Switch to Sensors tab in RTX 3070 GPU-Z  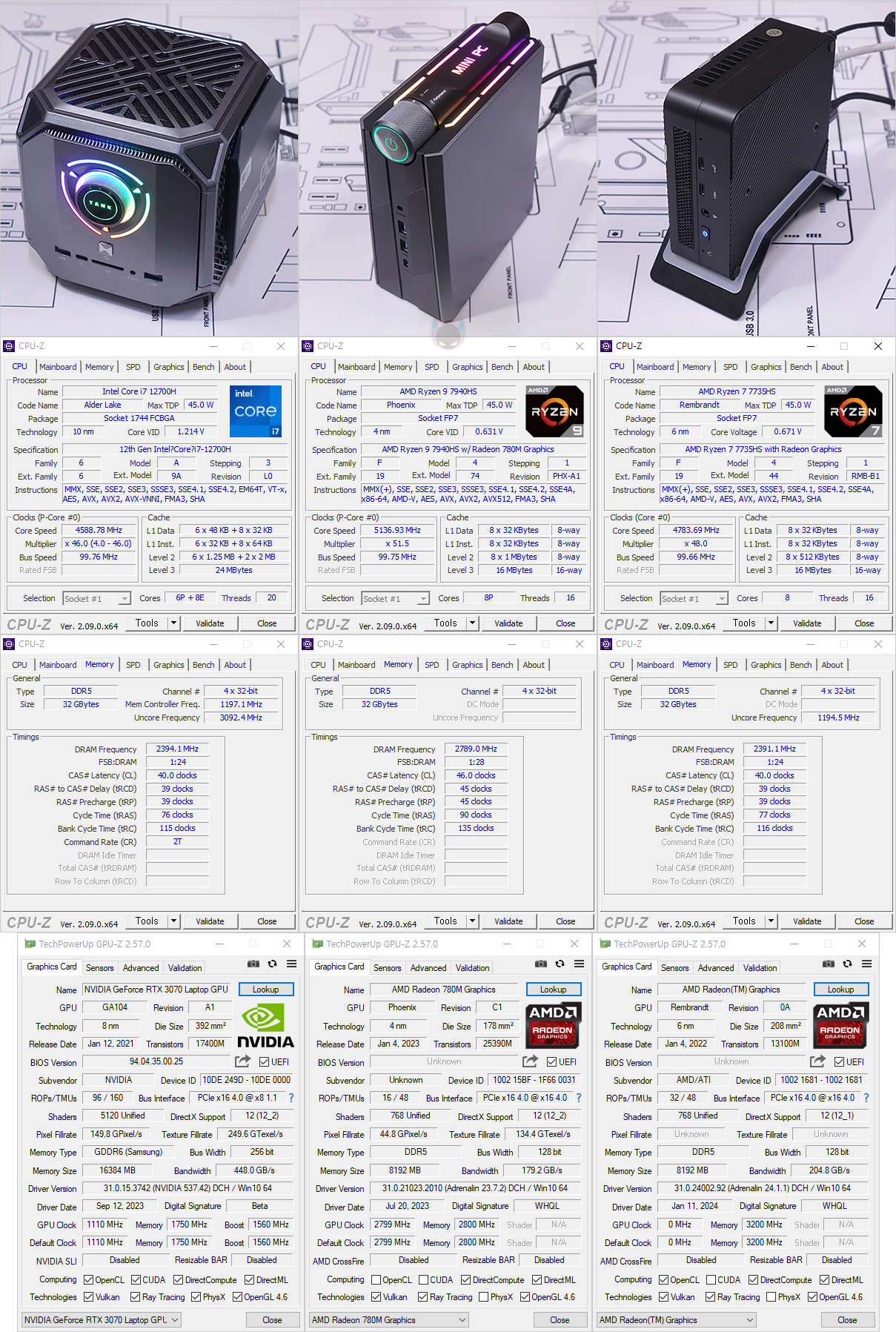click(100, 968)
